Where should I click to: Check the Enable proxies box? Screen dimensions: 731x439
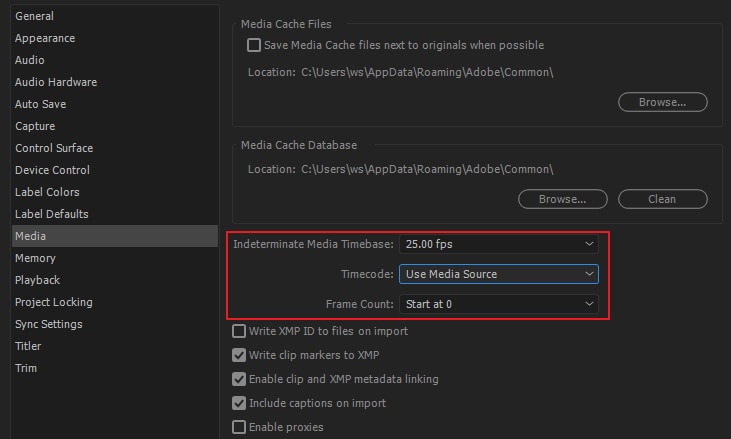pyautogui.click(x=239, y=427)
